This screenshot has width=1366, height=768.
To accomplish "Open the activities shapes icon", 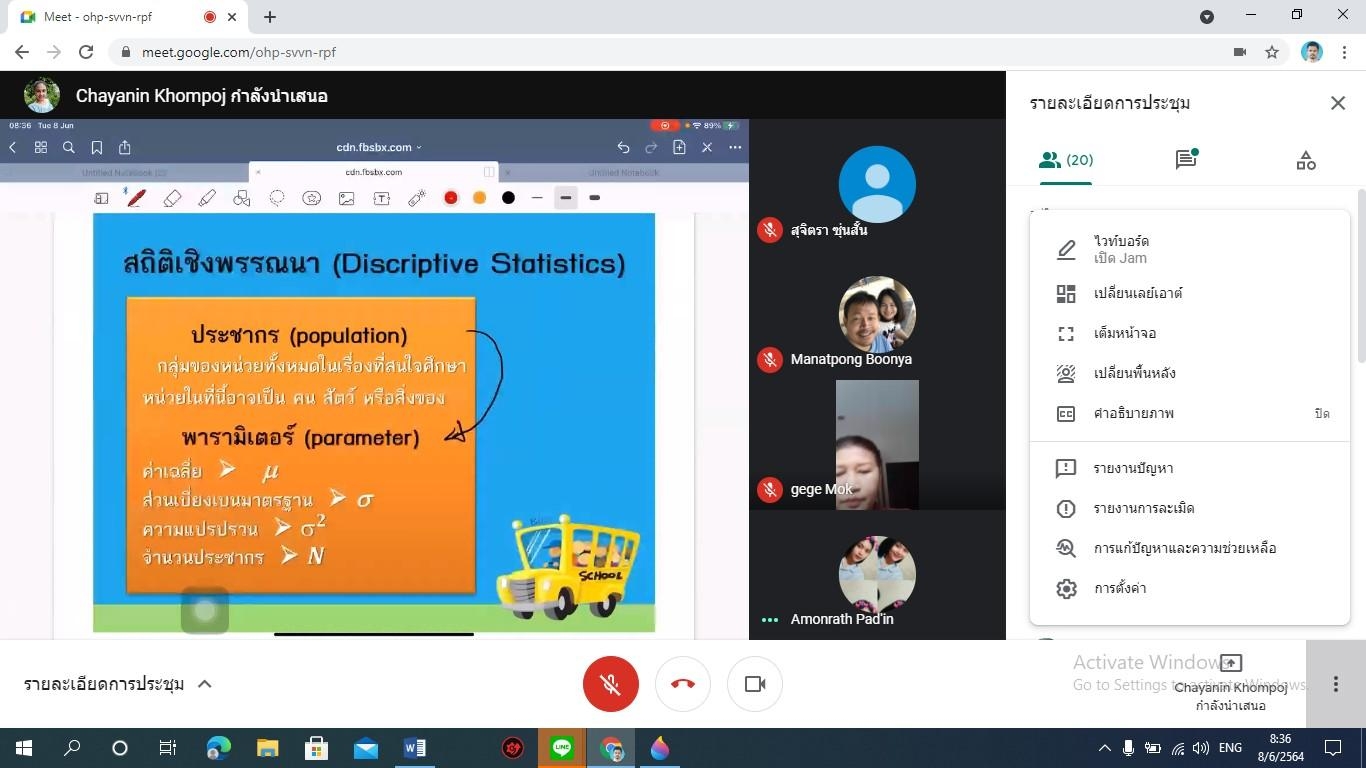I will coord(1305,160).
